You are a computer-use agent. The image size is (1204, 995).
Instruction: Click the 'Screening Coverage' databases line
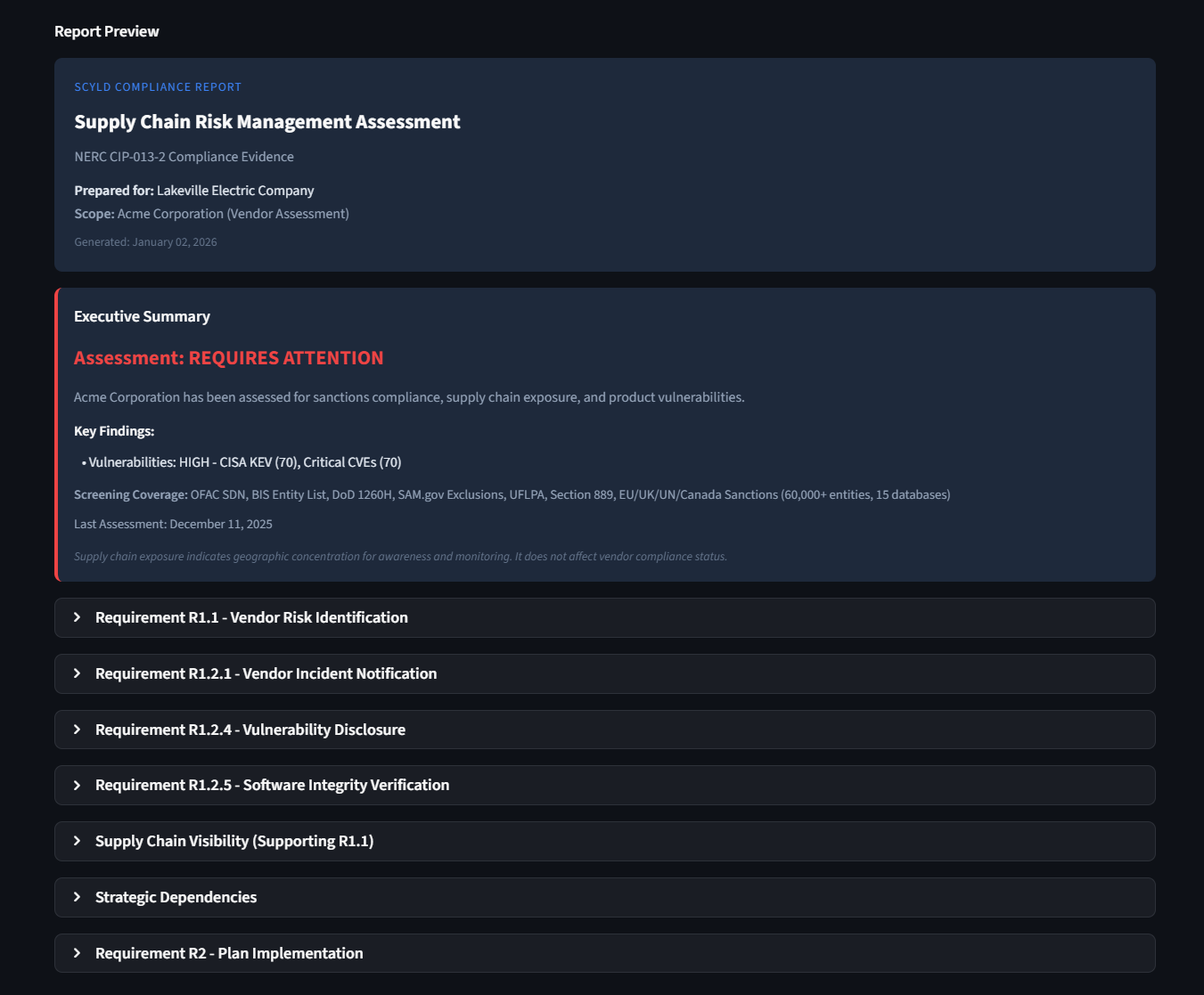tap(512, 494)
